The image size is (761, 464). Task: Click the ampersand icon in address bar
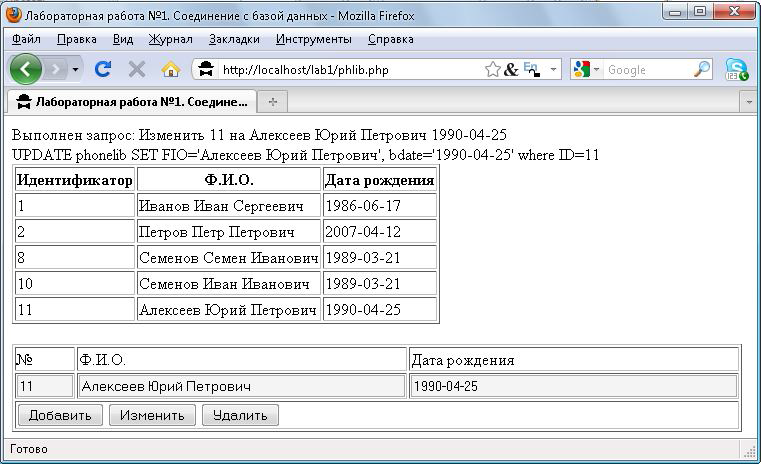(511, 69)
